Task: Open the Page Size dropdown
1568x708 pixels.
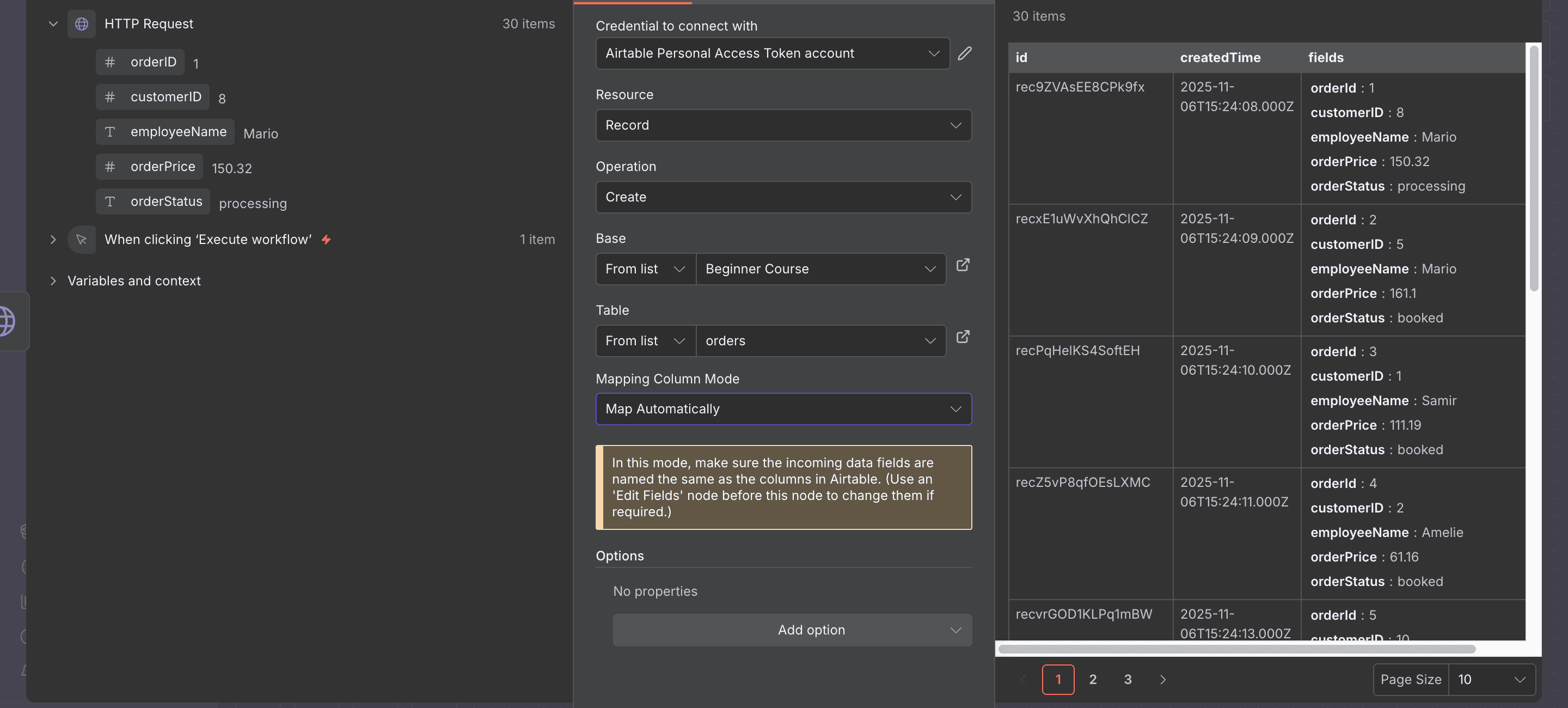Action: pyautogui.click(x=1491, y=679)
